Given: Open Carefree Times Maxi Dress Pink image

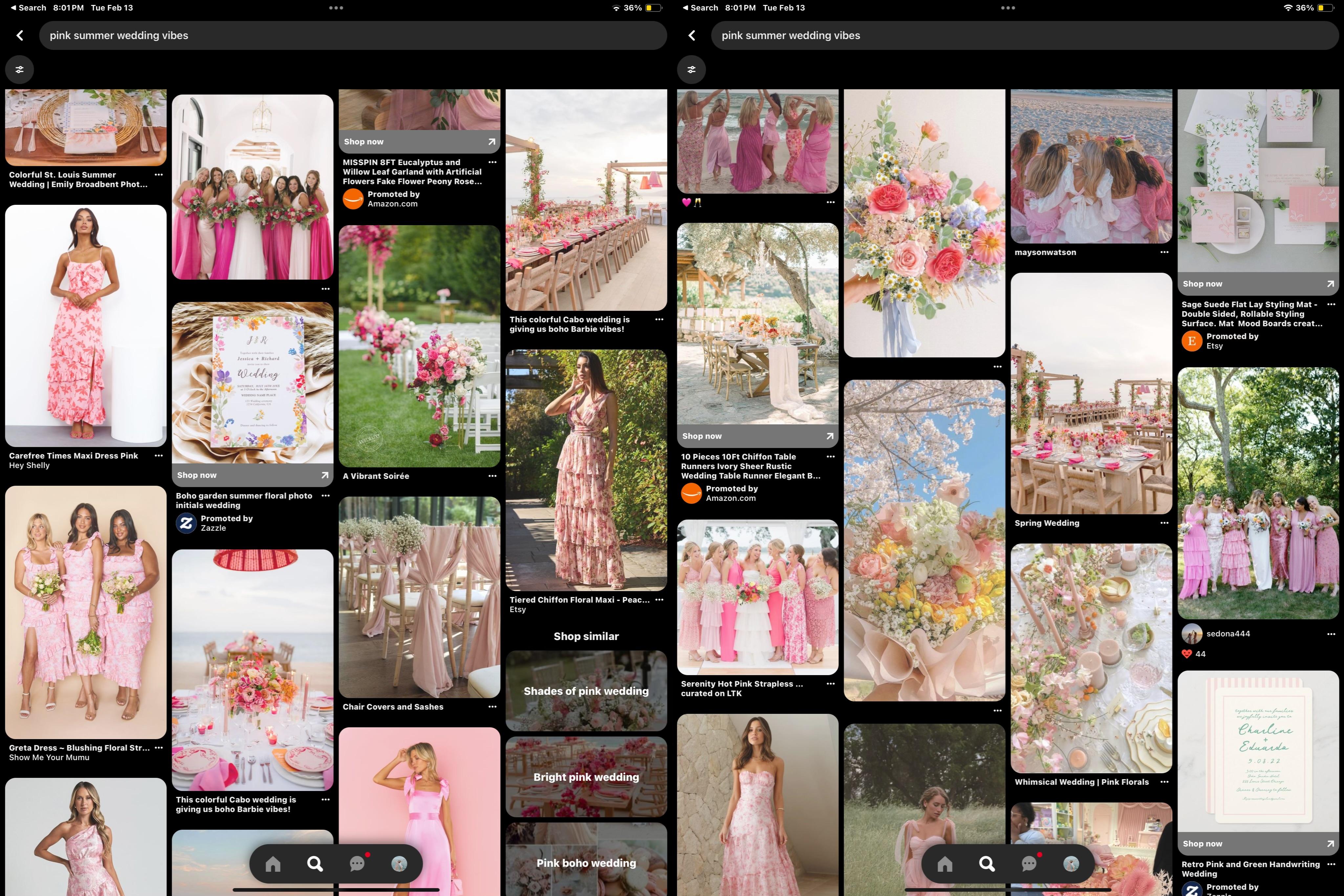Looking at the screenshot, I should tap(86, 326).
